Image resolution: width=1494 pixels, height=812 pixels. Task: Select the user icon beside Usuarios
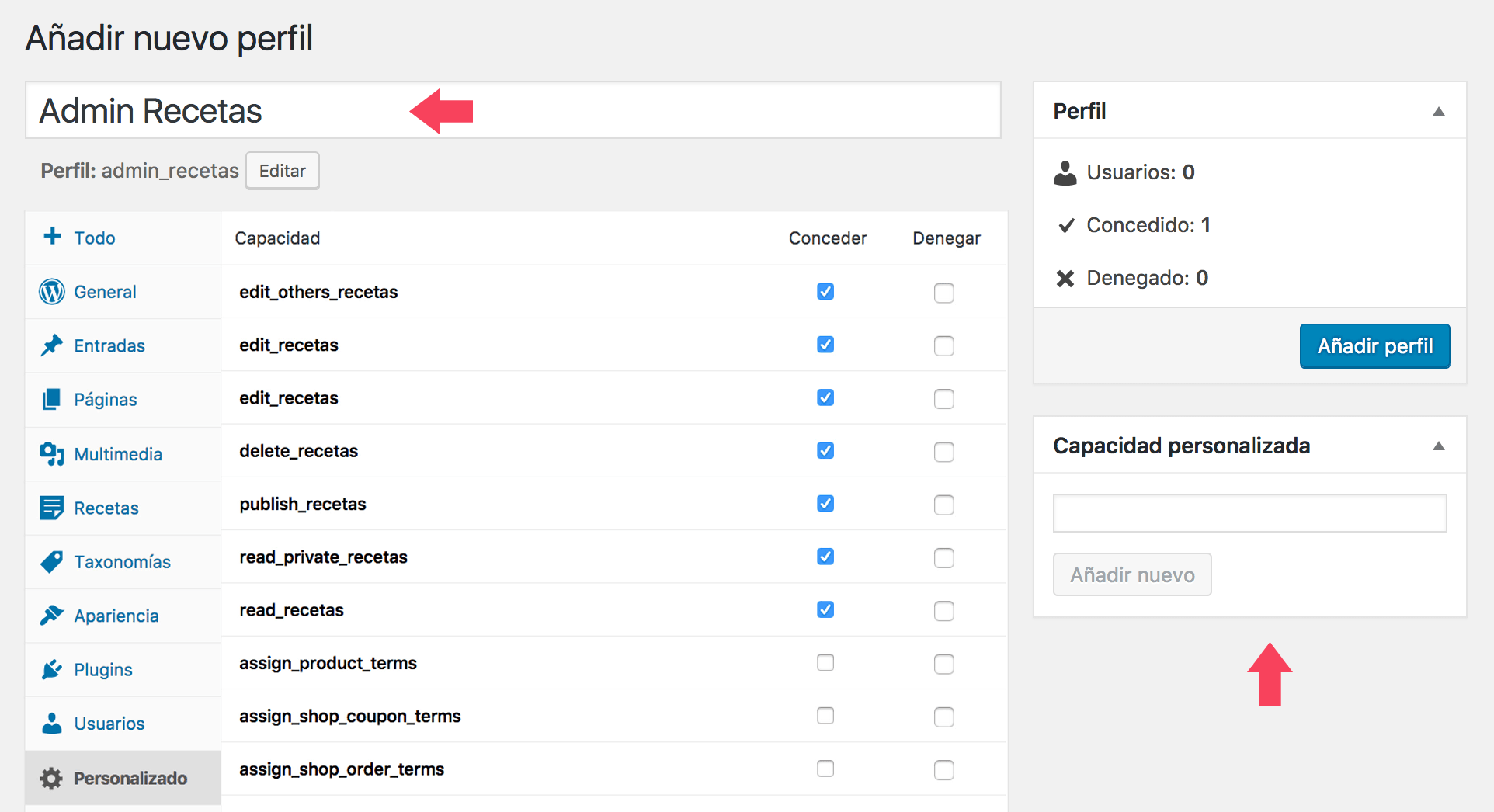click(x=52, y=724)
